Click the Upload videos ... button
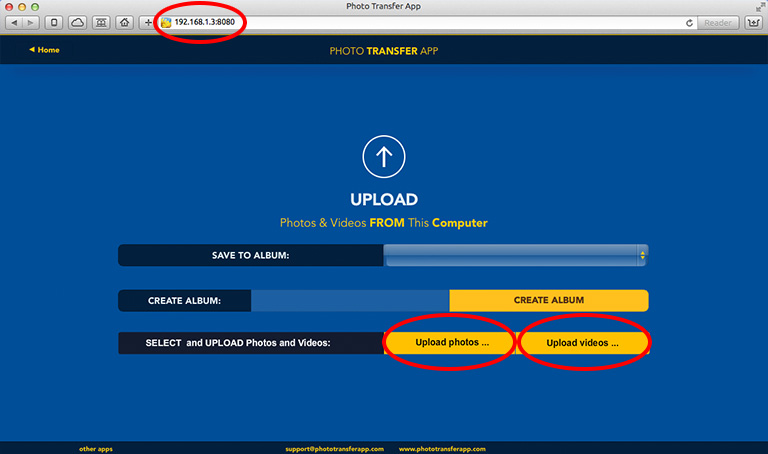 (583, 343)
